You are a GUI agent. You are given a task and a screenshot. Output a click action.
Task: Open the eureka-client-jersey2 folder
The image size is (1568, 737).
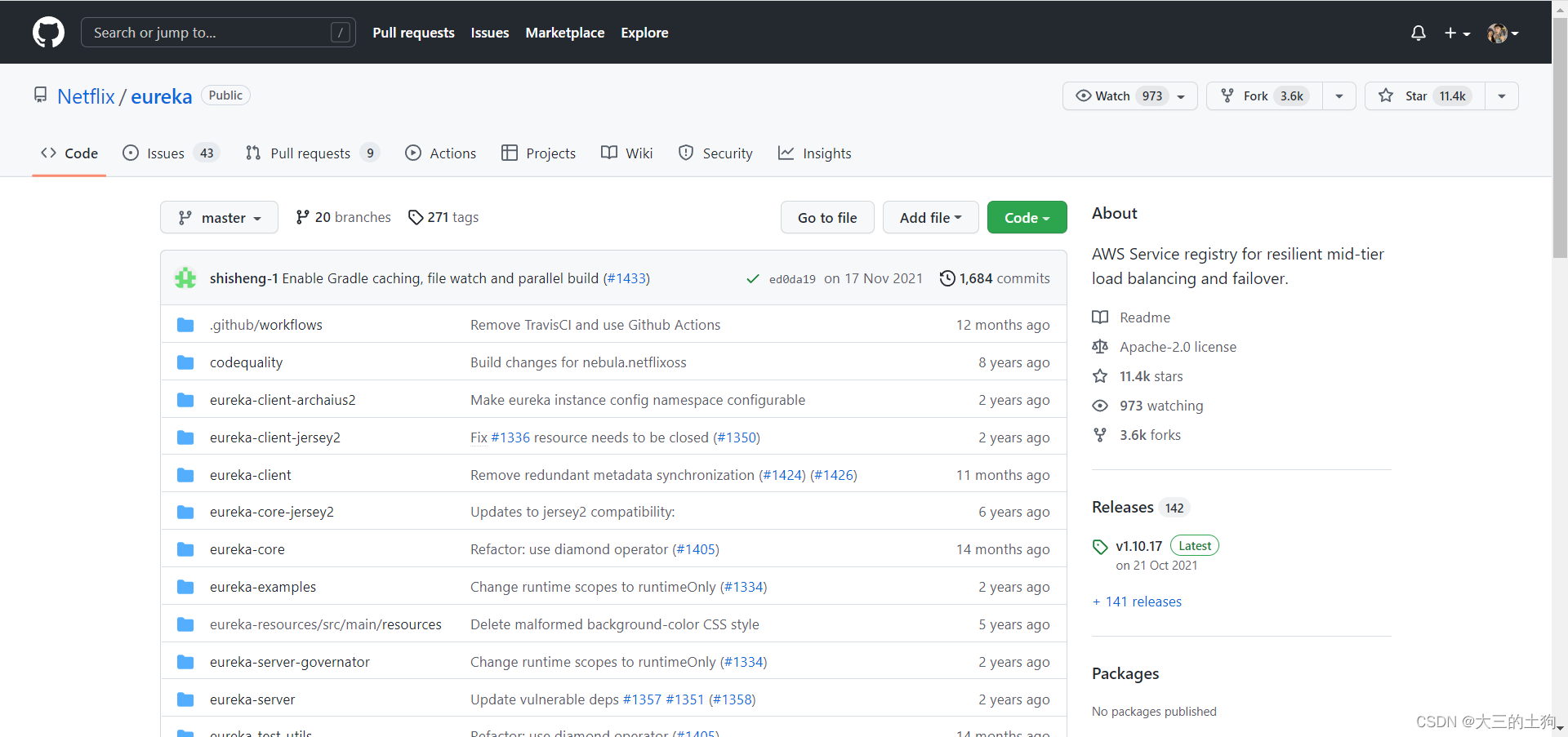click(x=275, y=437)
